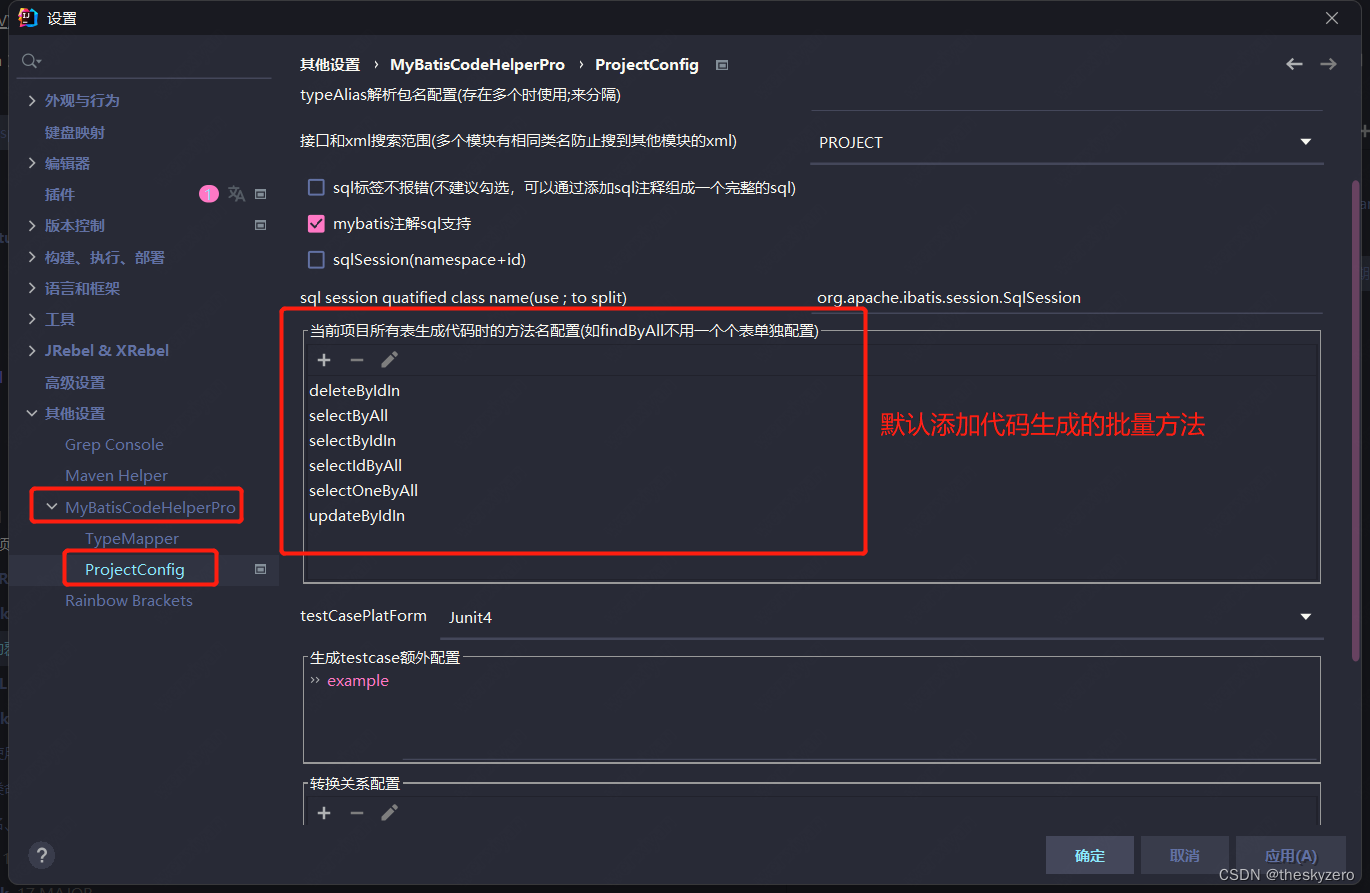Expand the 工具 category
Viewport: 1370px width, 893px height.
32,319
